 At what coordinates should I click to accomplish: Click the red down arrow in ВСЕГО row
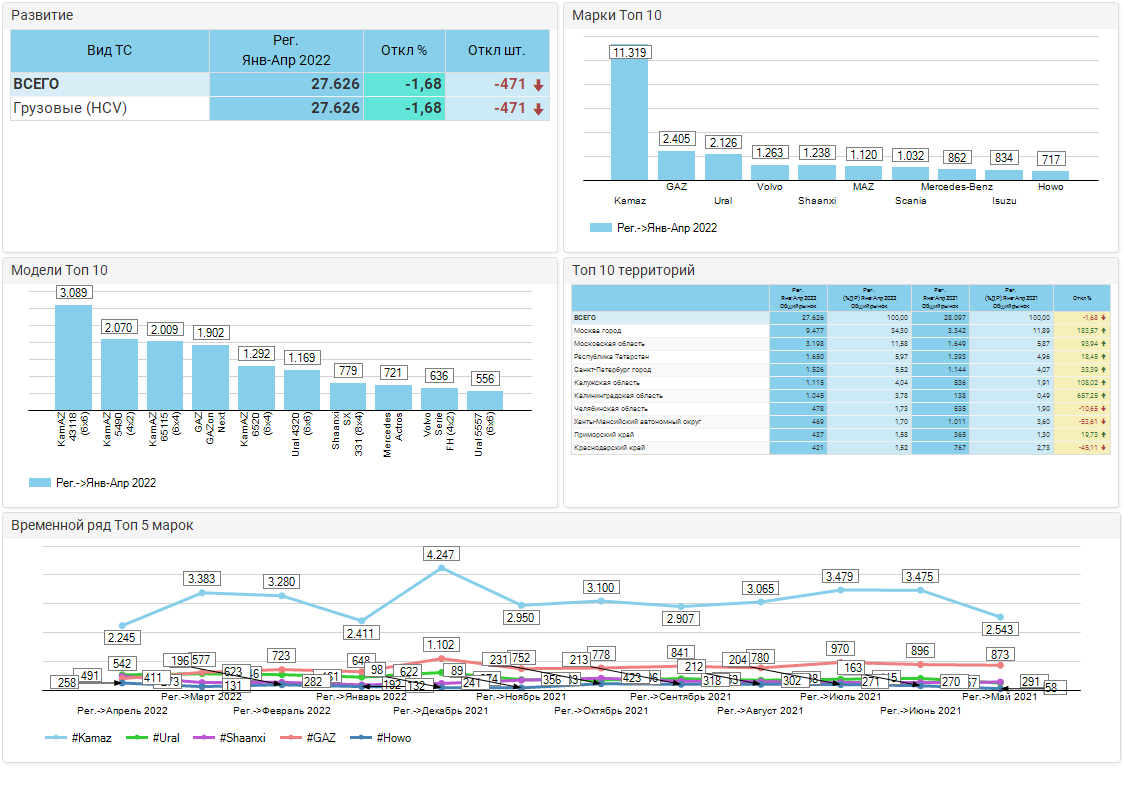[x=538, y=85]
